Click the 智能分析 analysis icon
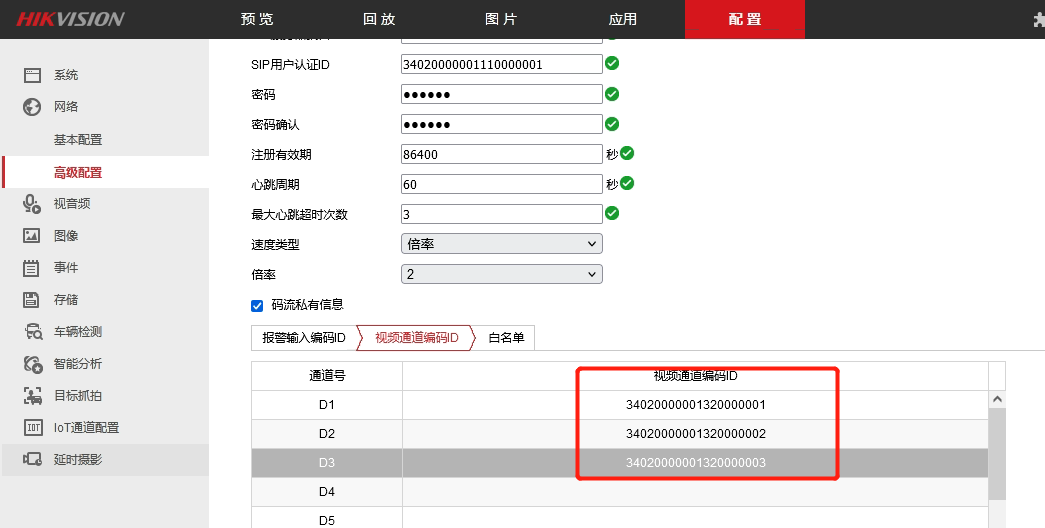 [33, 364]
